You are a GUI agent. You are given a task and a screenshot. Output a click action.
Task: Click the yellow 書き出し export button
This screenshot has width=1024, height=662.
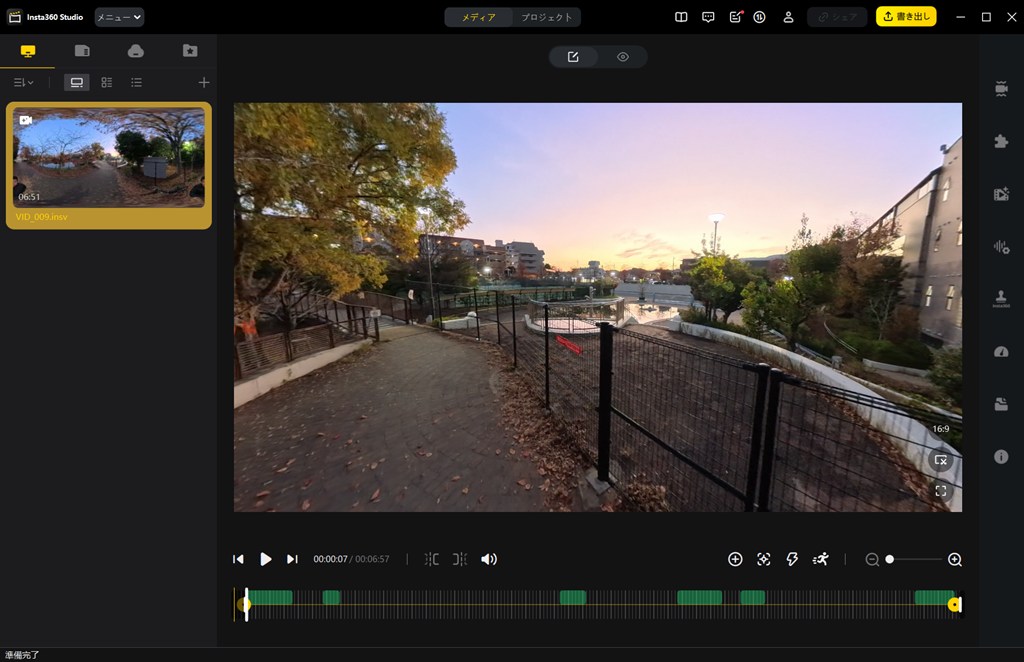[x=906, y=17]
